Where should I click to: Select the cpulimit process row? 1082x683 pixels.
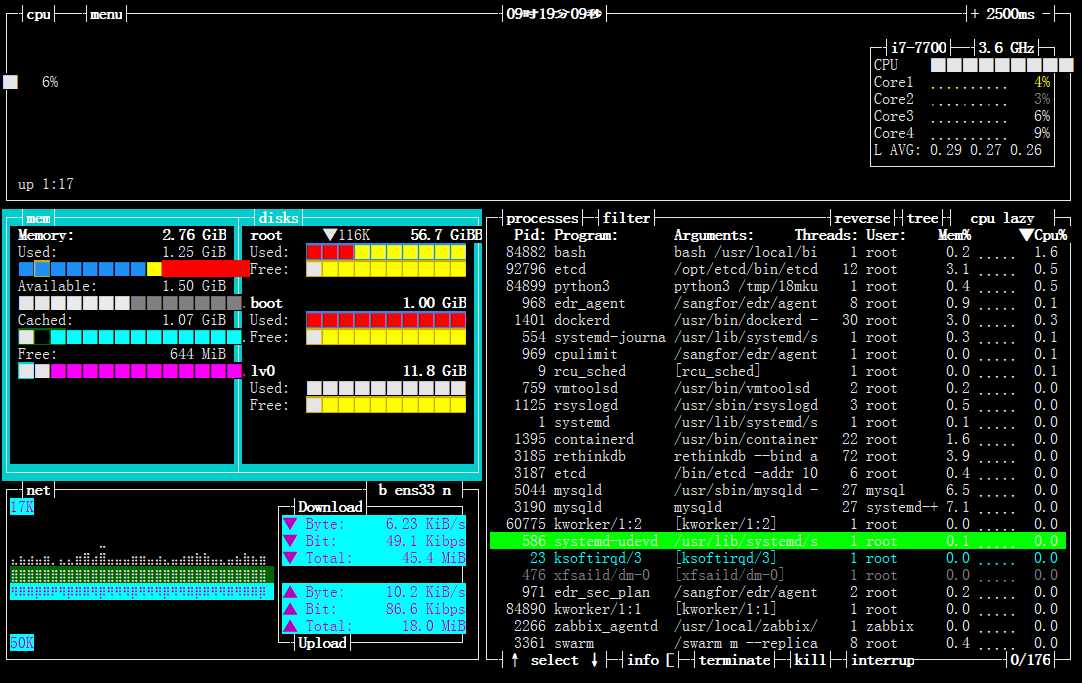point(778,354)
